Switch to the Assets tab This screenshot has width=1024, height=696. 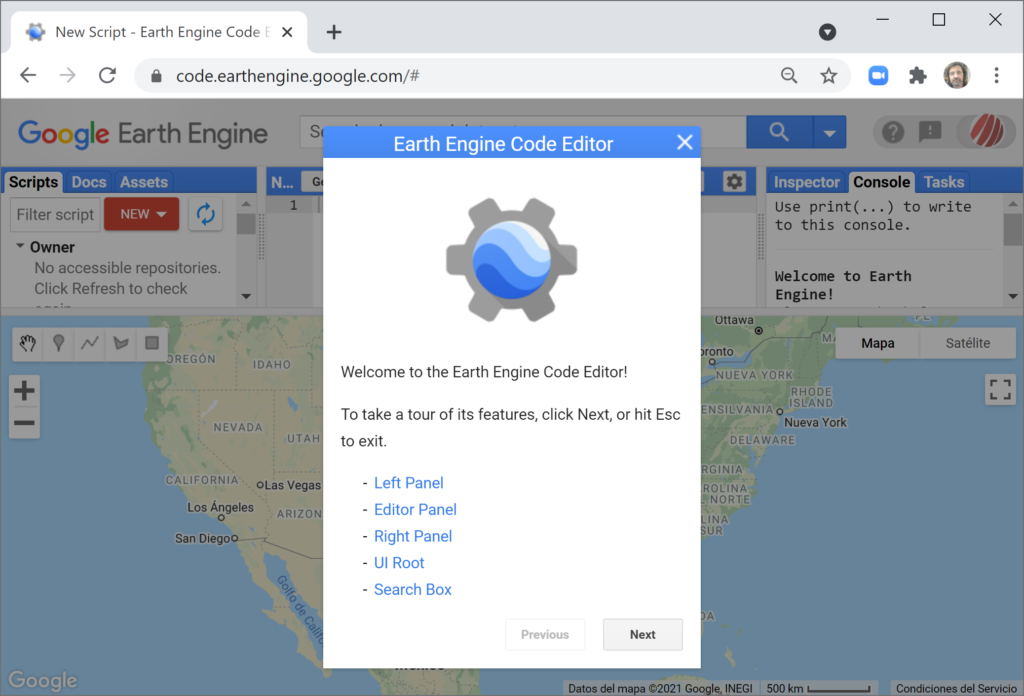[144, 182]
